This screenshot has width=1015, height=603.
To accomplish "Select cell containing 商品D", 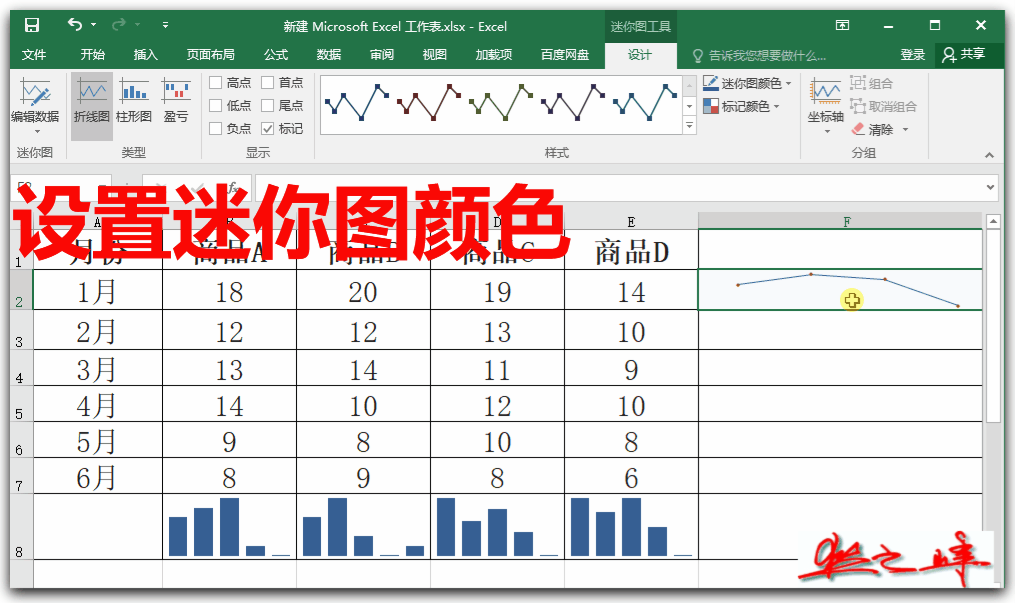I will [x=631, y=250].
